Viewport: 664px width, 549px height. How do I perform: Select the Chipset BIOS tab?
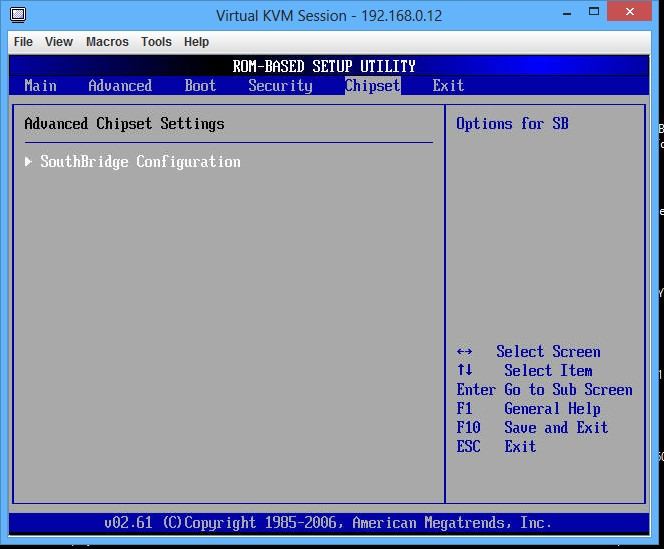pos(373,86)
